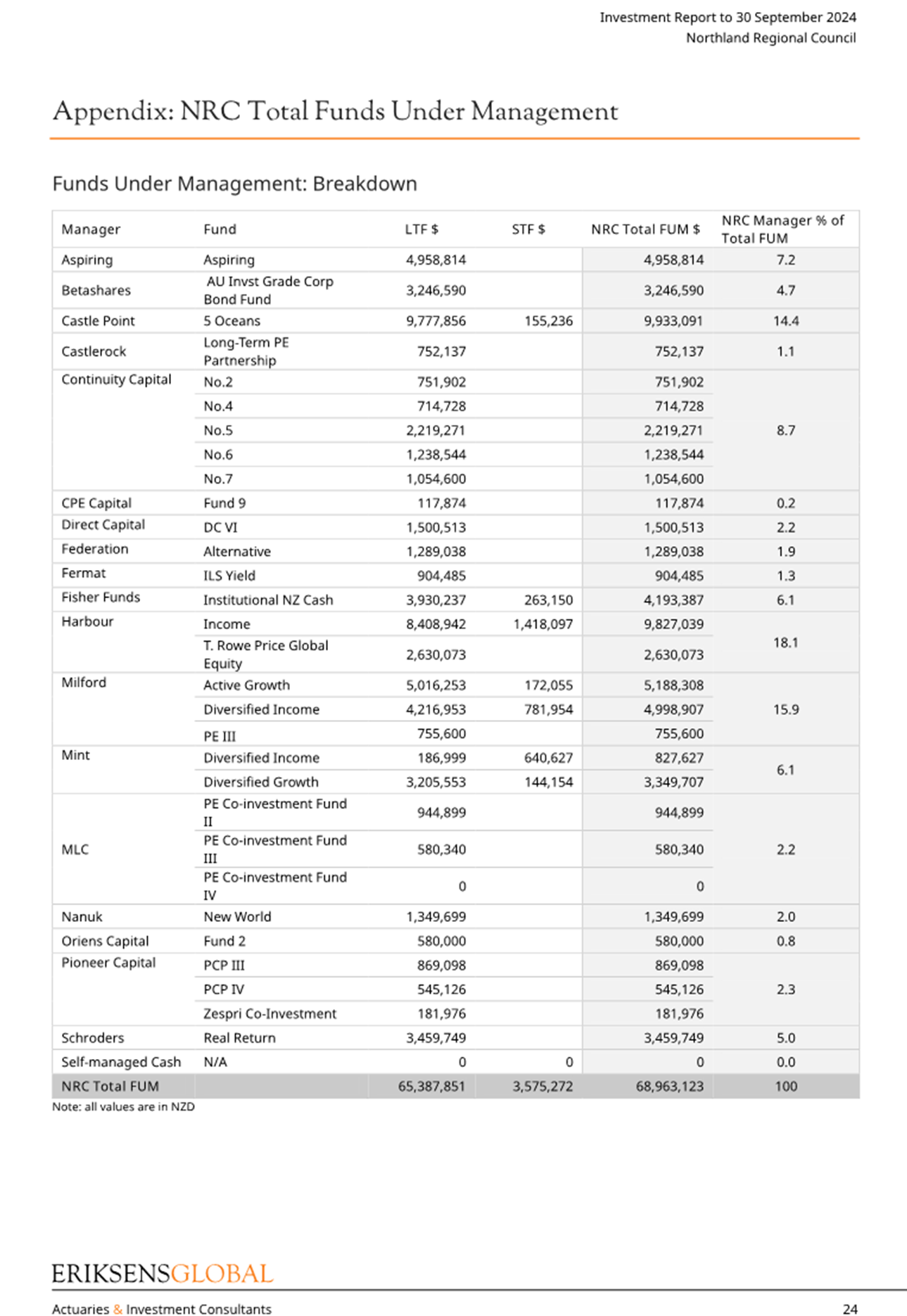Select the Harbour 18.1 percentage cell

(785, 643)
